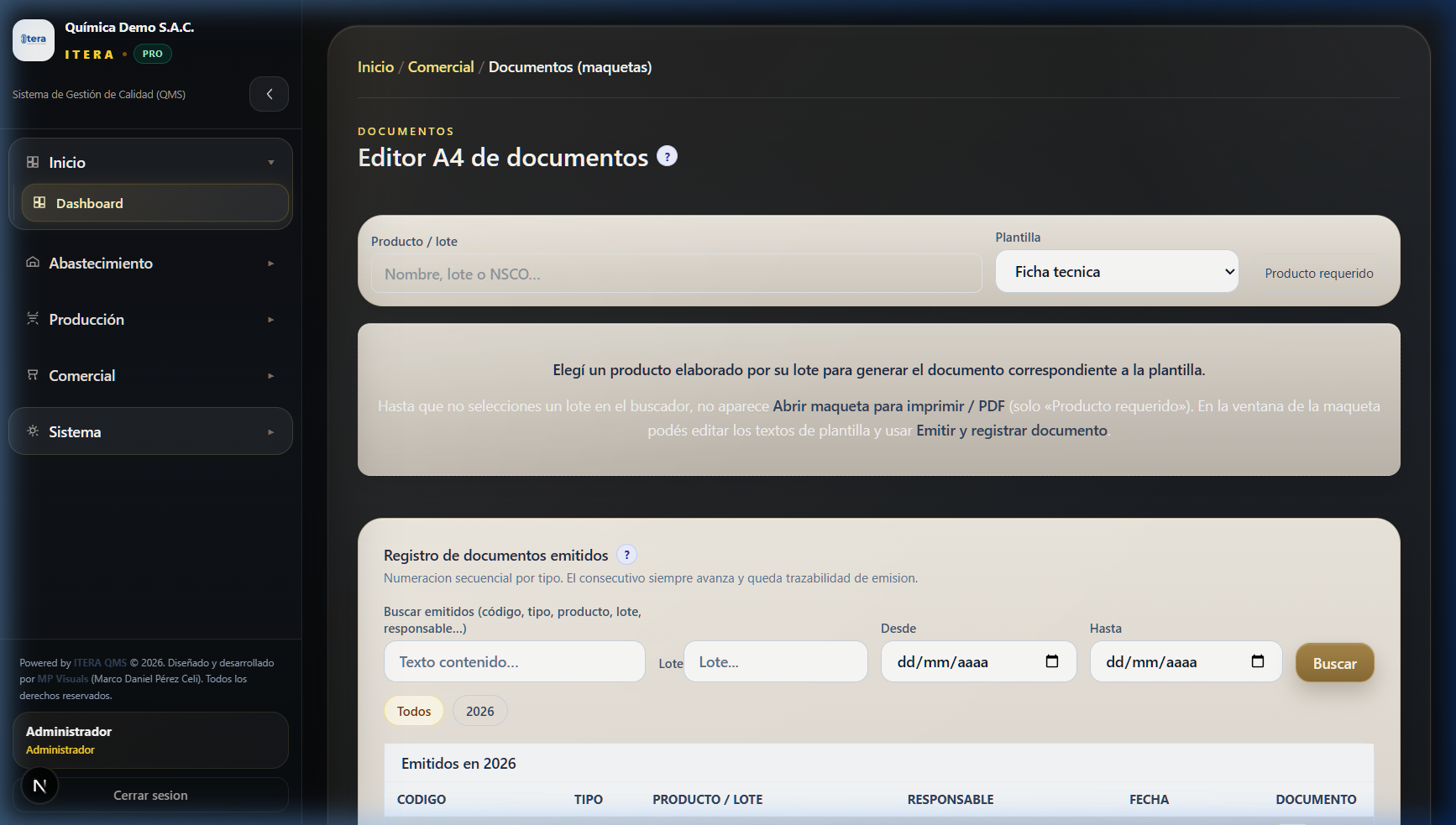Open help icon beside Registro de documentos emitidos

[626, 555]
